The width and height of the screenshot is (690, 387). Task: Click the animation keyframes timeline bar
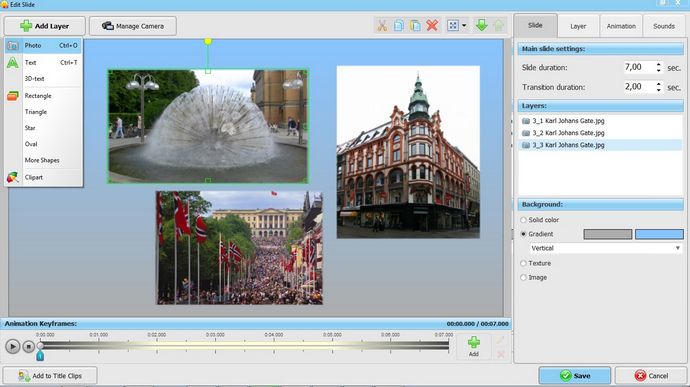tap(245, 346)
